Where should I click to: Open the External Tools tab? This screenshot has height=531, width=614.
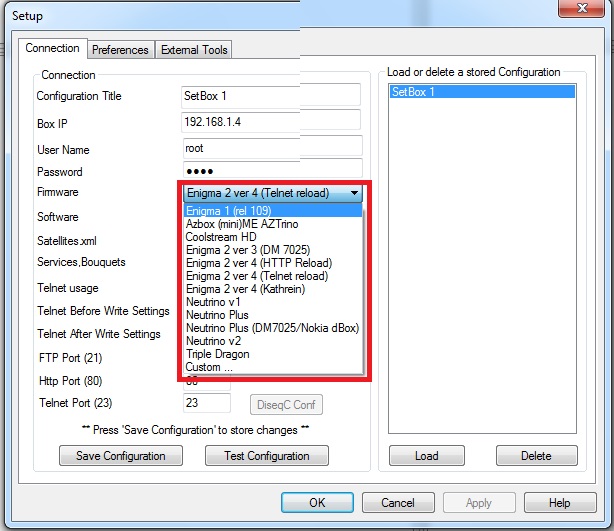tap(194, 49)
